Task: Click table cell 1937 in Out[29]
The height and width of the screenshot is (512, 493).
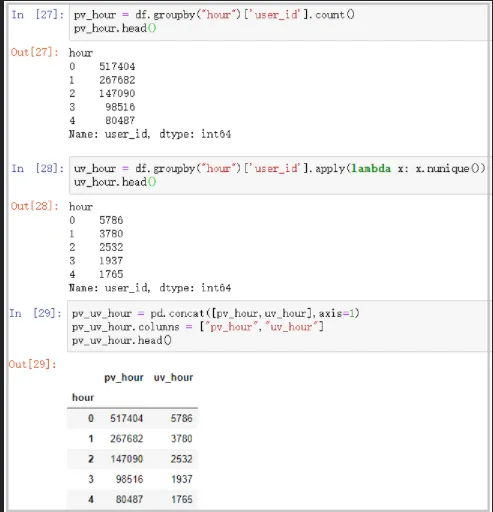Action: click(182, 479)
